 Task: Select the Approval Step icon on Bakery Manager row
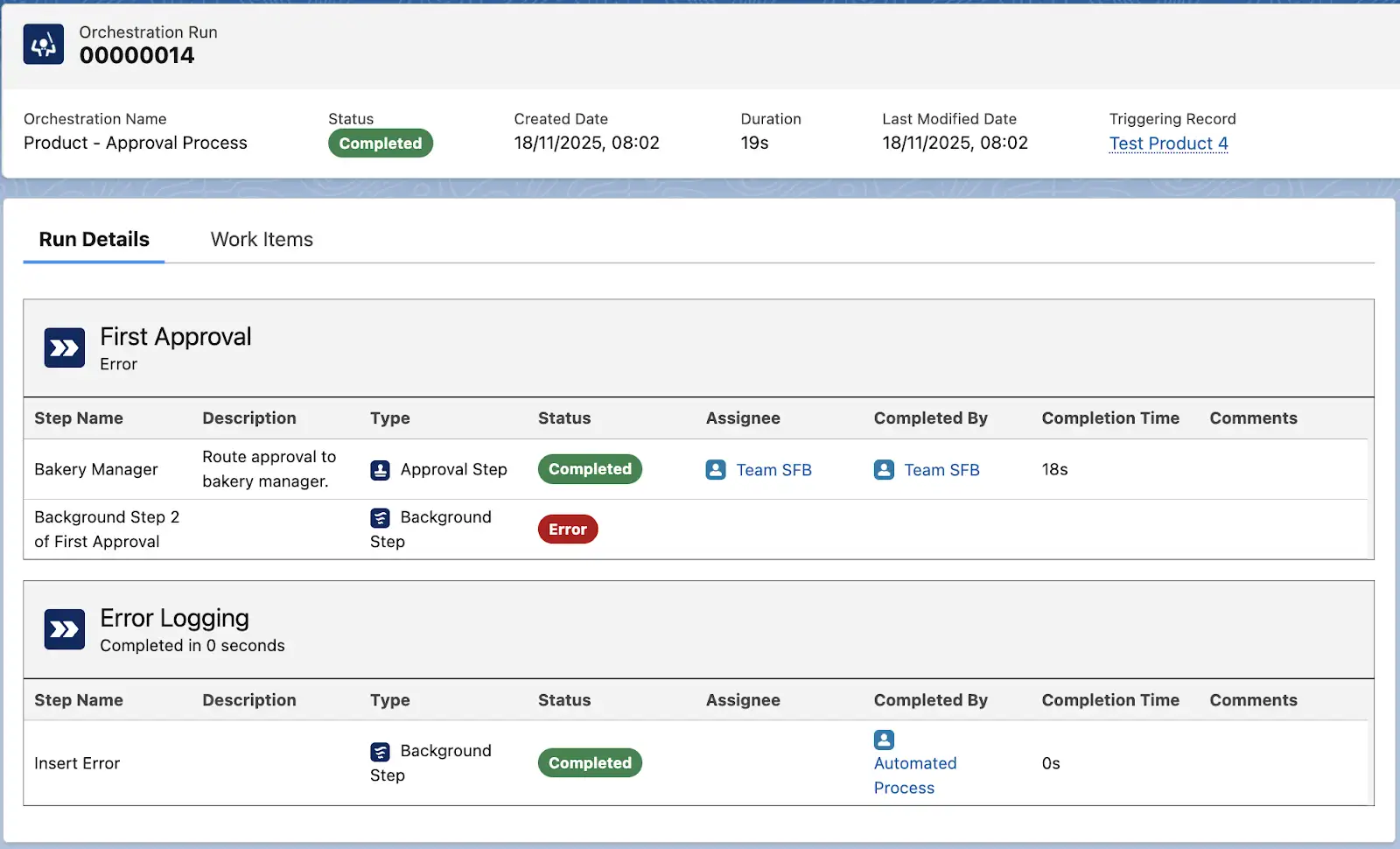379,469
